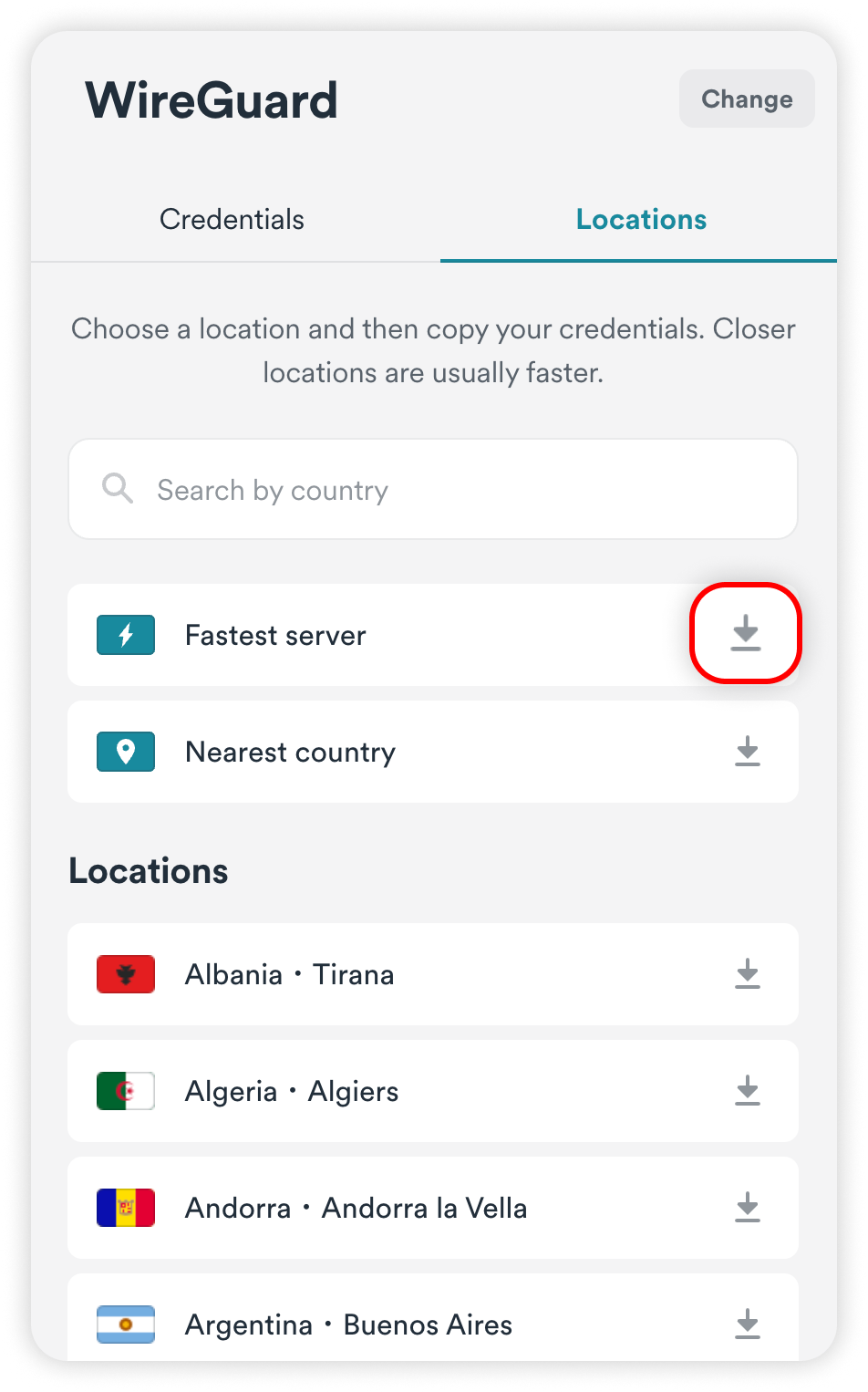868x1392 pixels.
Task: Download Albania Tirana config file
Action: pos(748,974)
